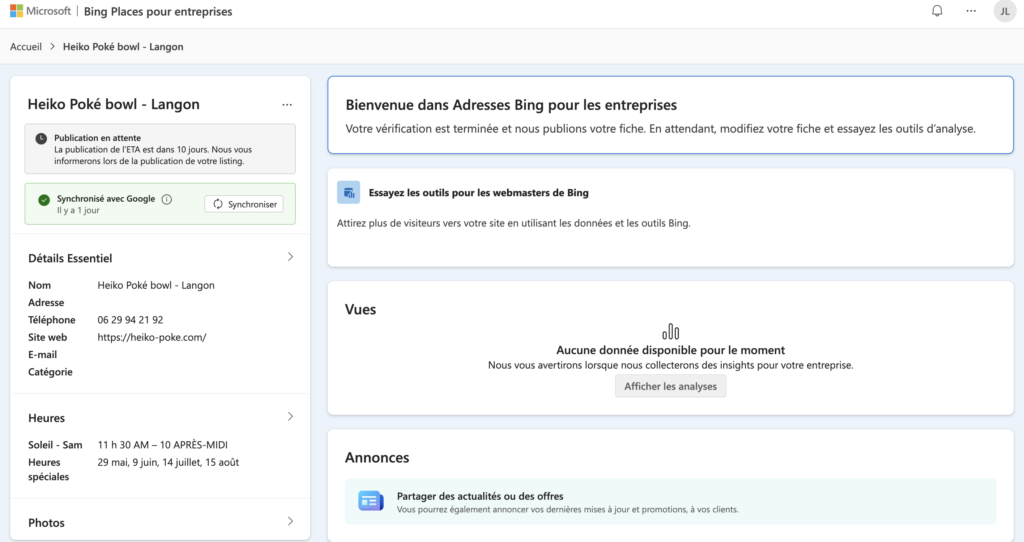Open Partager des actualités ou des offres
The image size is (1024, 542).
coord(480,496)
